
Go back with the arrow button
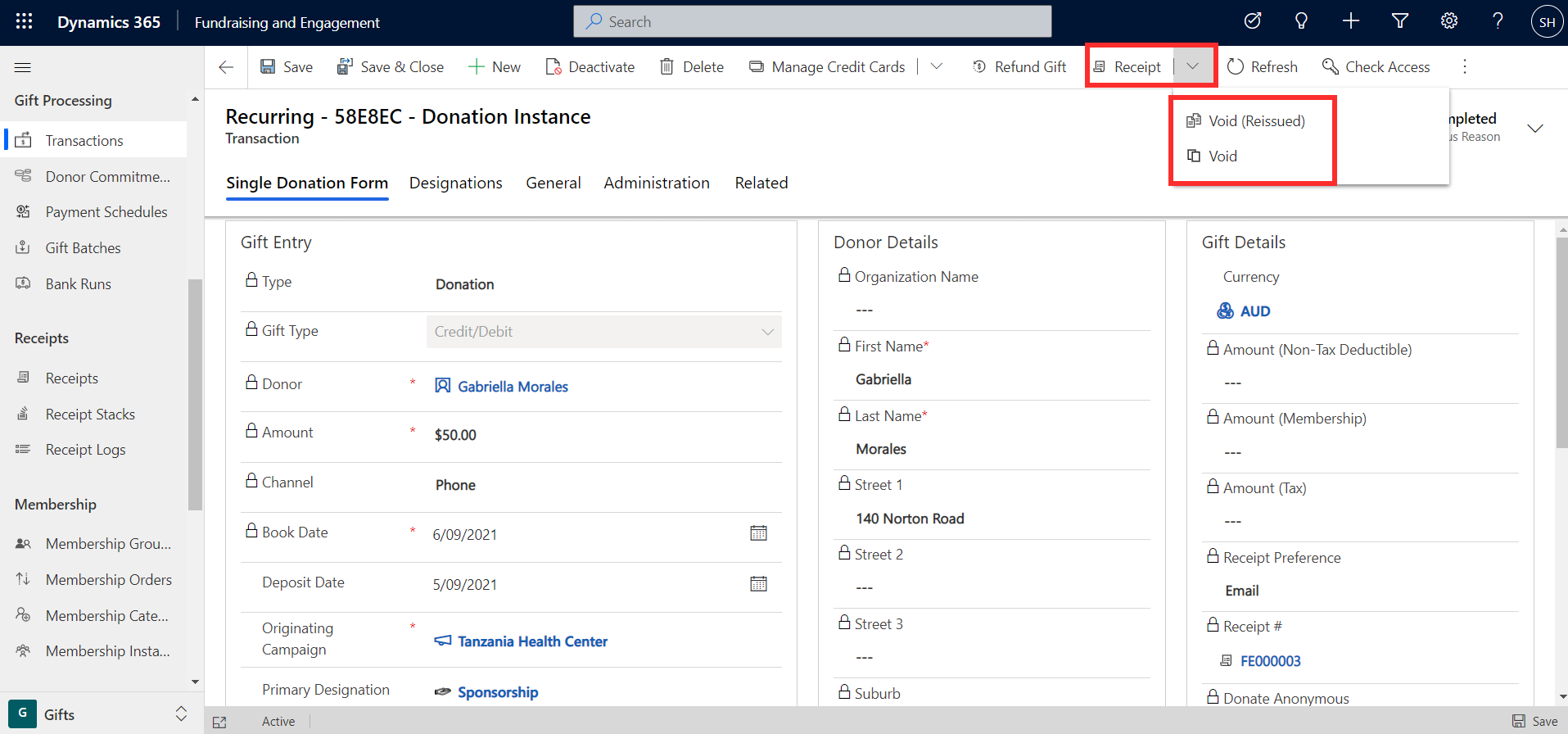227,67
